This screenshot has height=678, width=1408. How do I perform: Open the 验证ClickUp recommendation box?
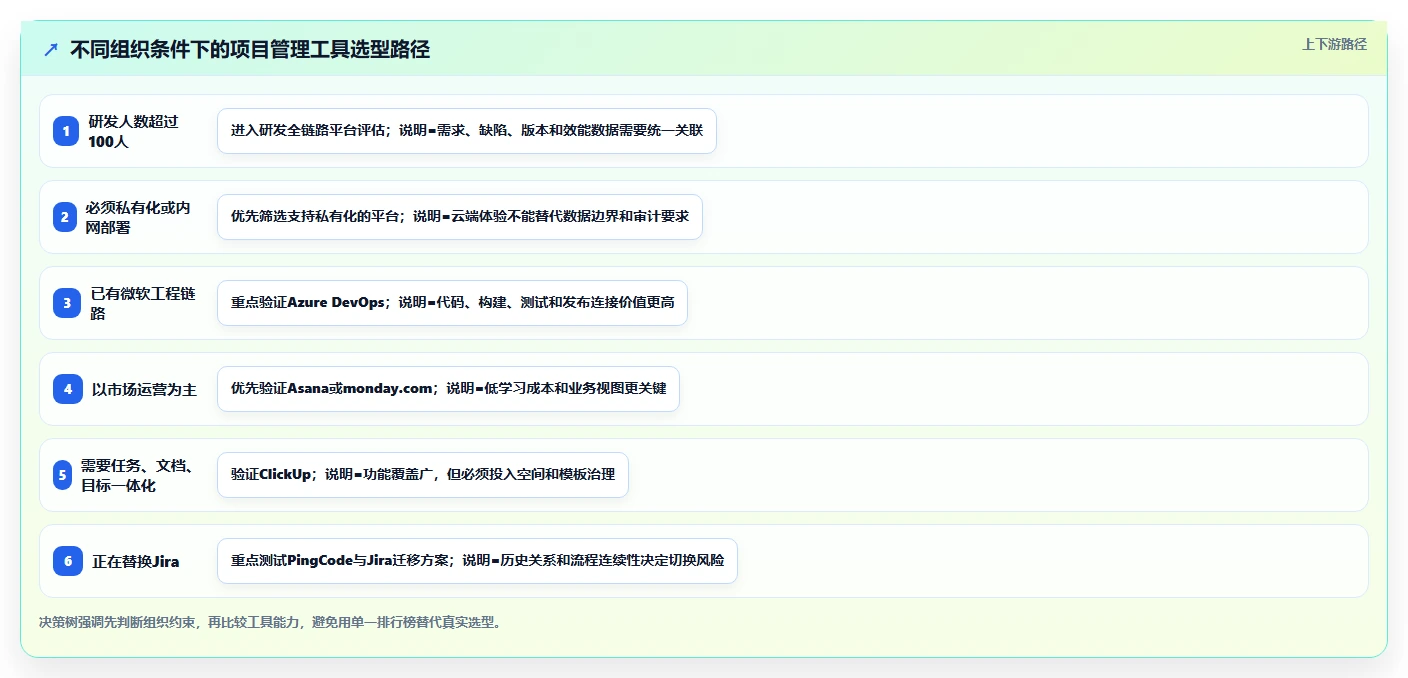(423, 475)
